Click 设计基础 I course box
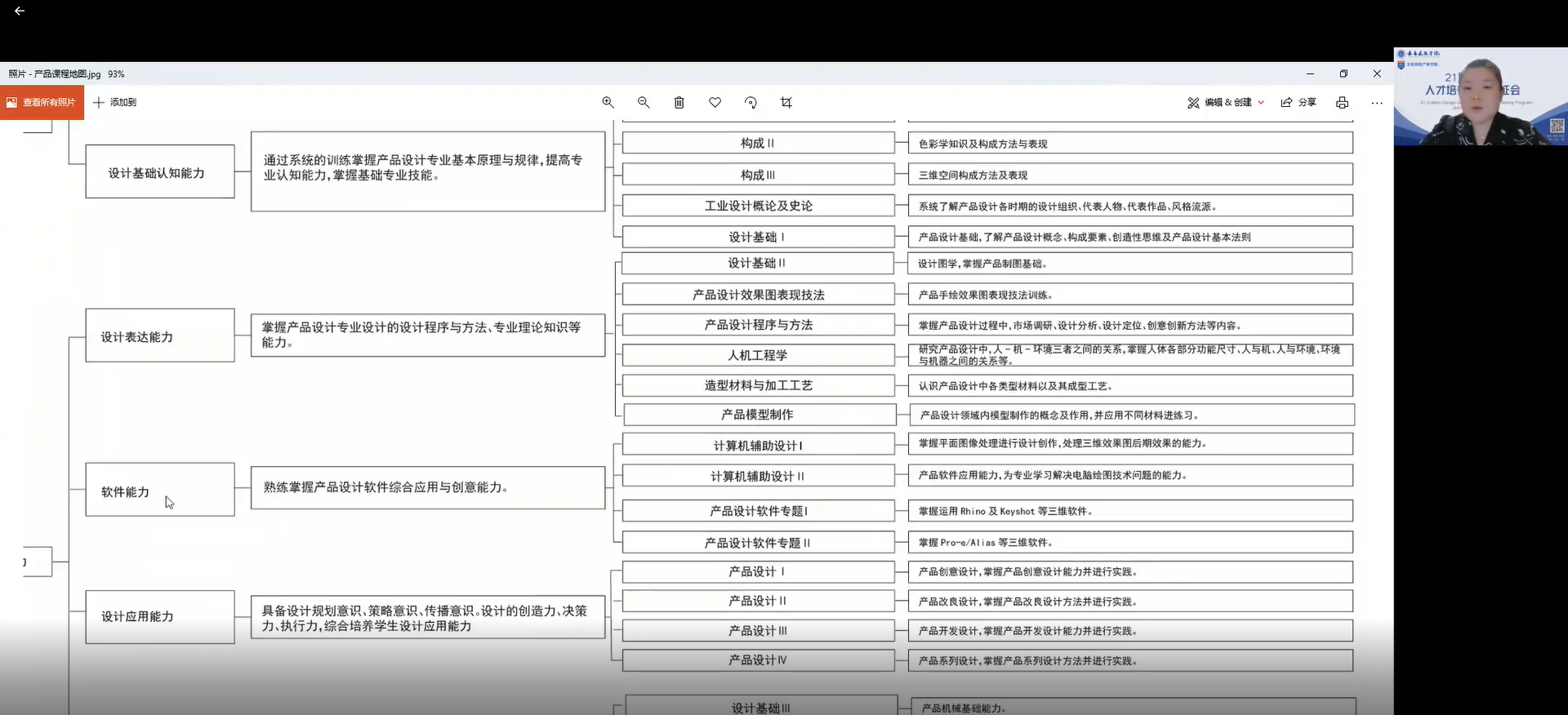Viewport: 1568px width, 715px height. pos(759,237)
